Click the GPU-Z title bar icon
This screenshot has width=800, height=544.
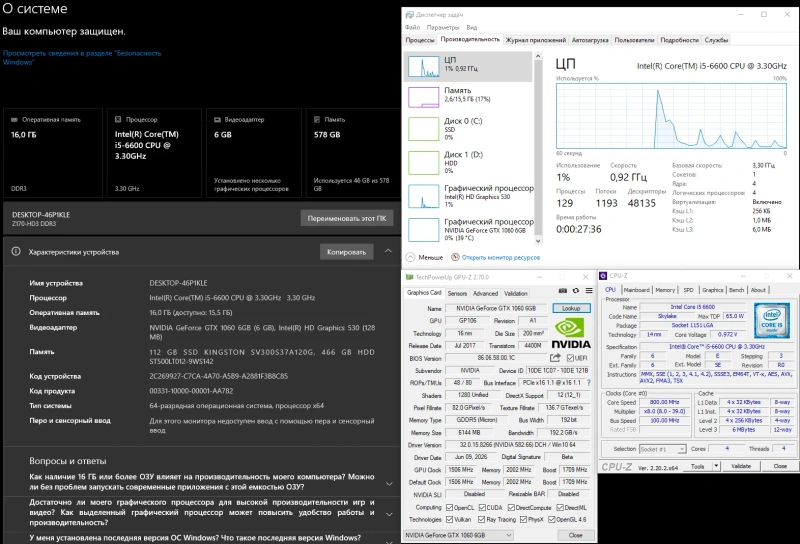[409, 277]
